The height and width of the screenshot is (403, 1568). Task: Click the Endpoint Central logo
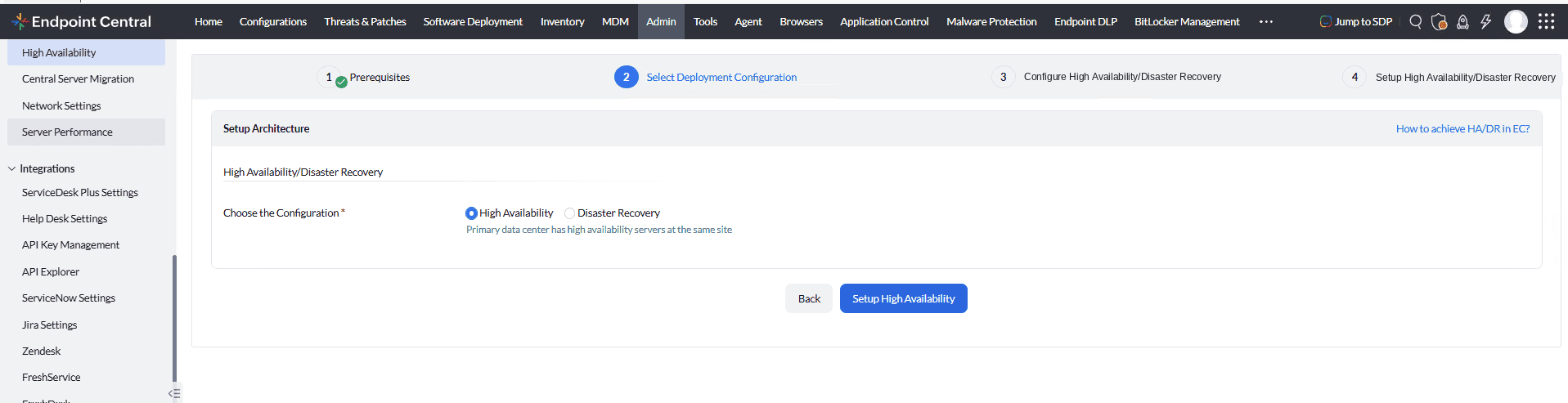(x=82, y=21)
